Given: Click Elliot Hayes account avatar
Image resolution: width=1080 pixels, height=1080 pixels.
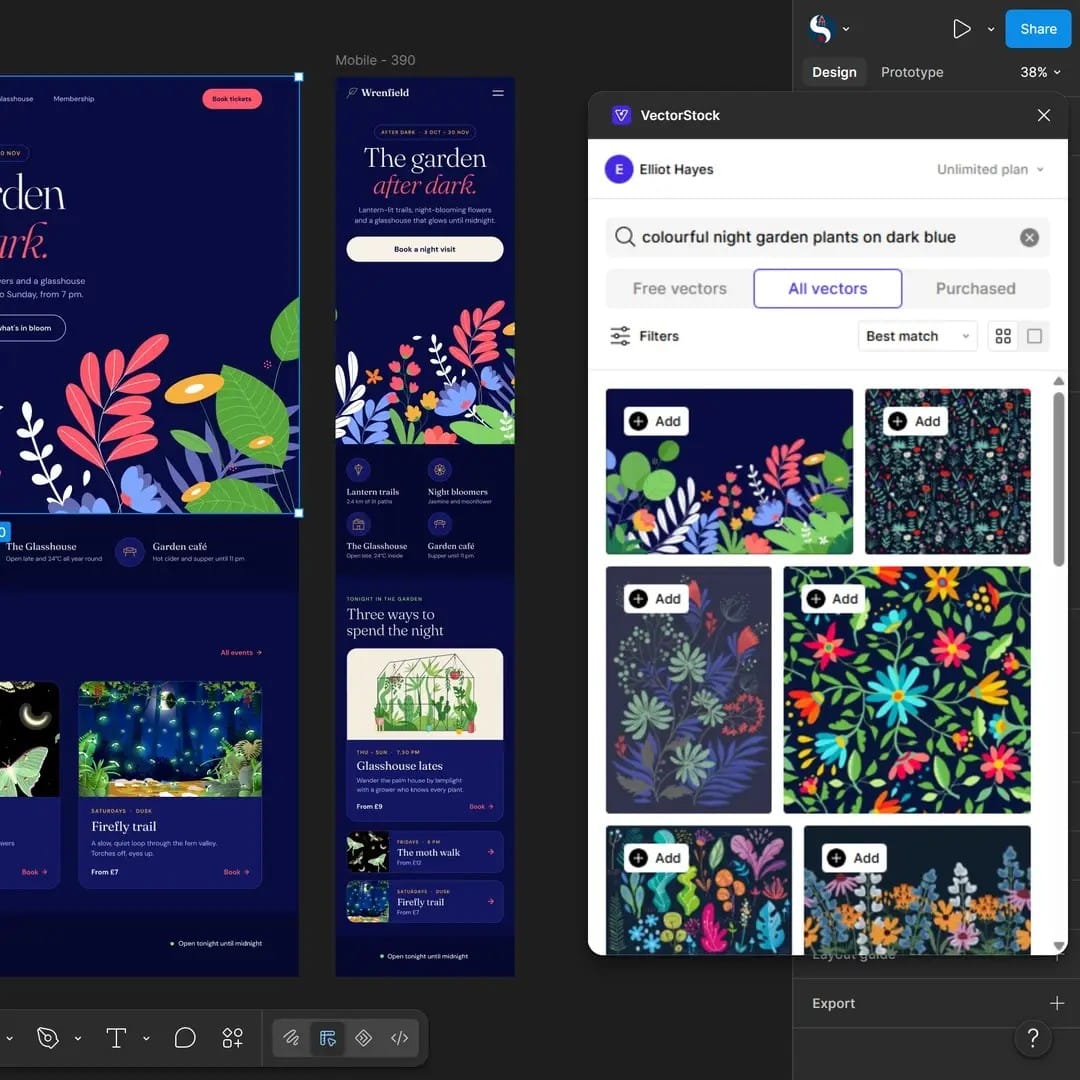Looking at the screenshot, I should point(619,169).
